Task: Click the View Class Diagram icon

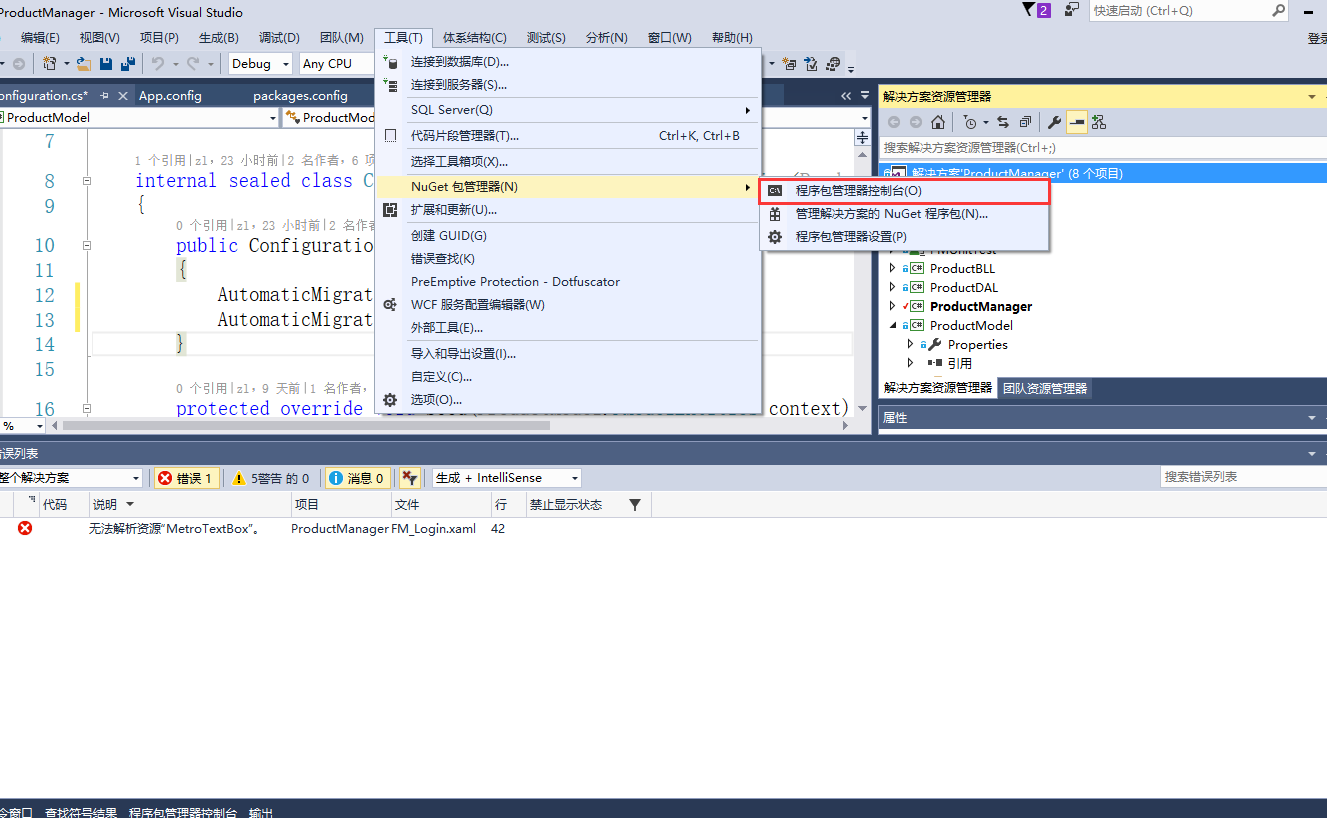Action: click(x=1099, y=122)
